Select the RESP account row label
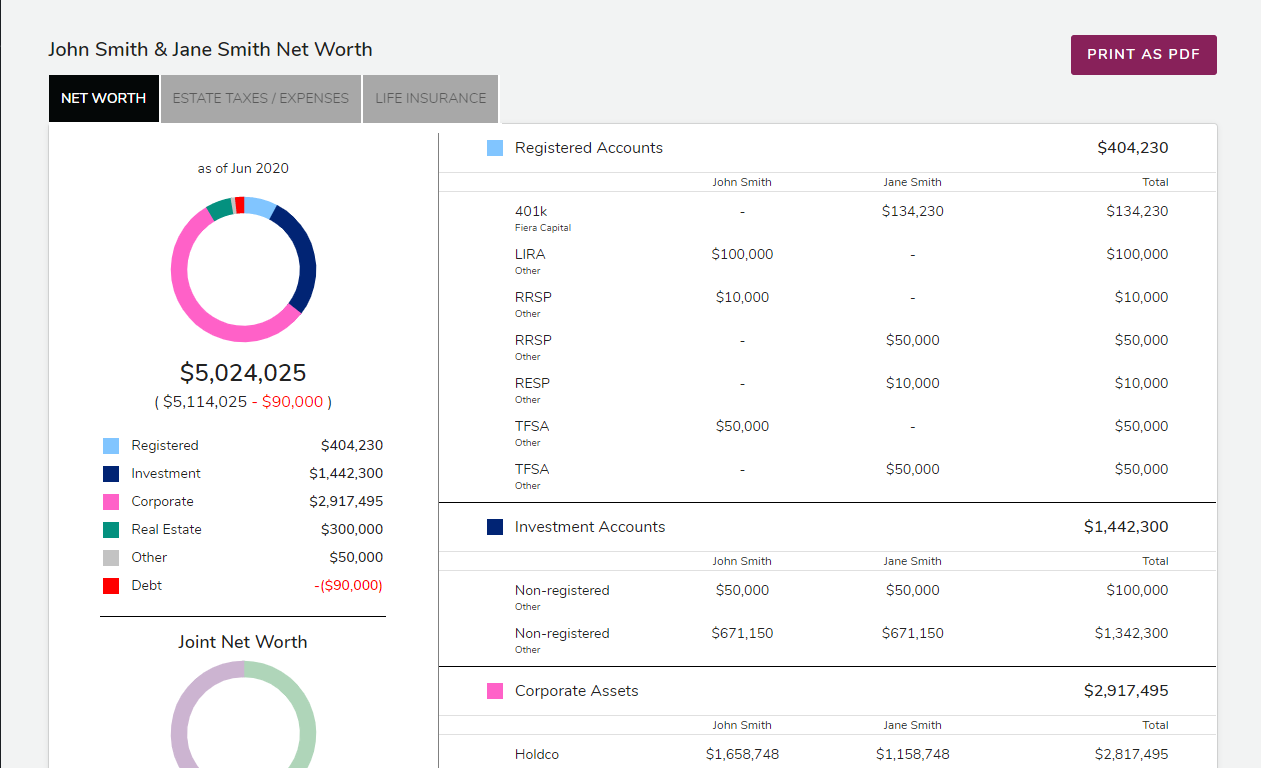The image size is (1261, 768). coord(532,383)
